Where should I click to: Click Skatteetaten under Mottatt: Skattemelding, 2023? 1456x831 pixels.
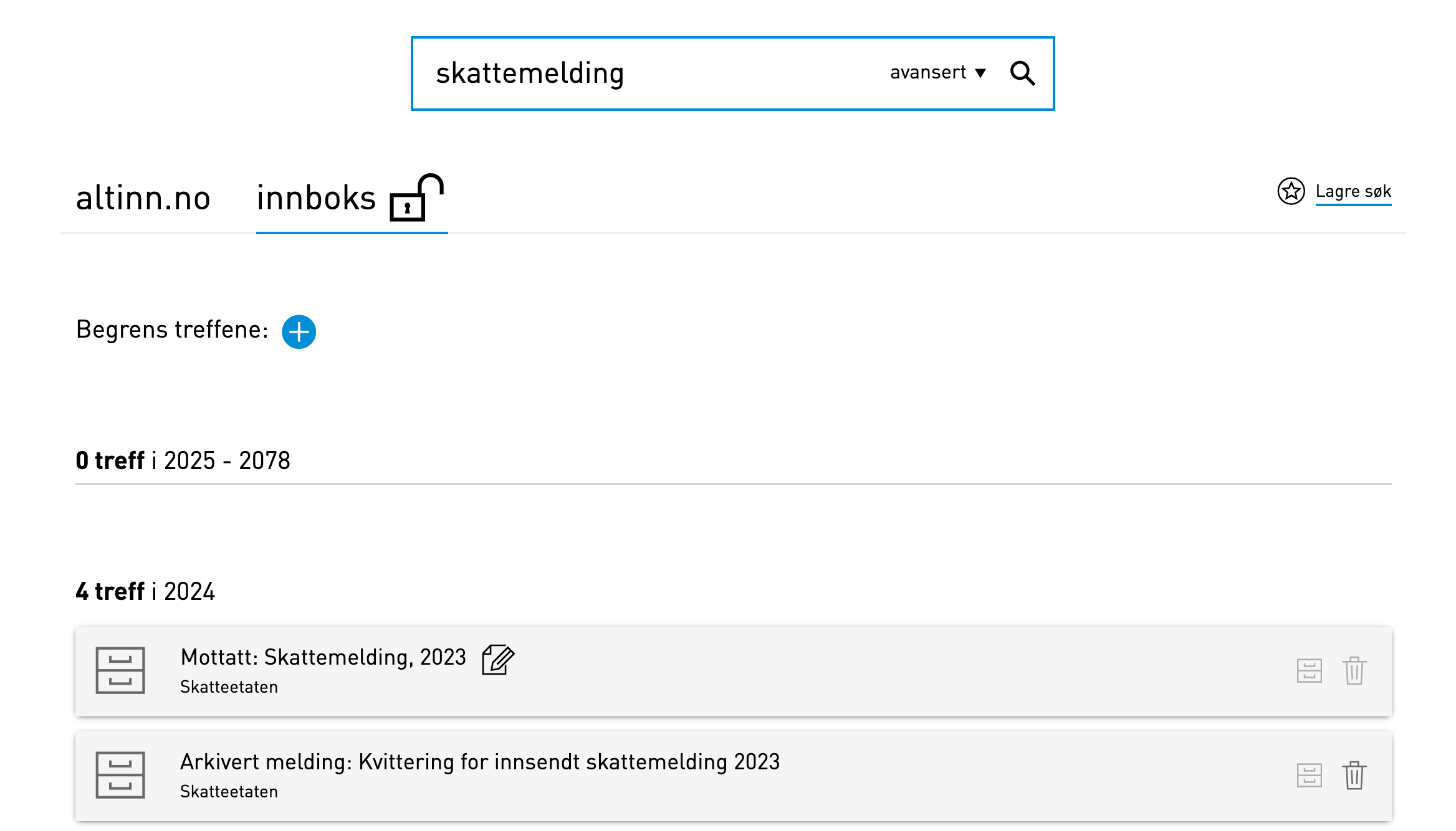pos(229,687)
